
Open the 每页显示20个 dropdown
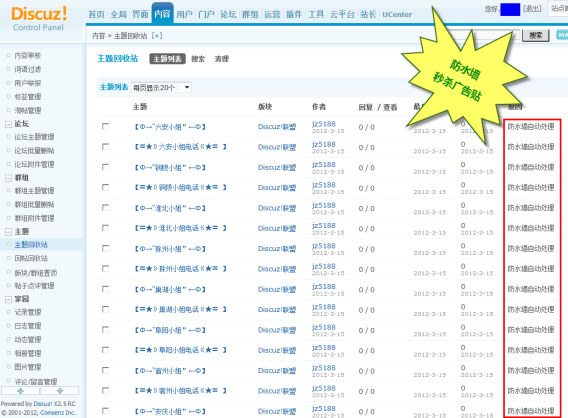pos(161,87)
